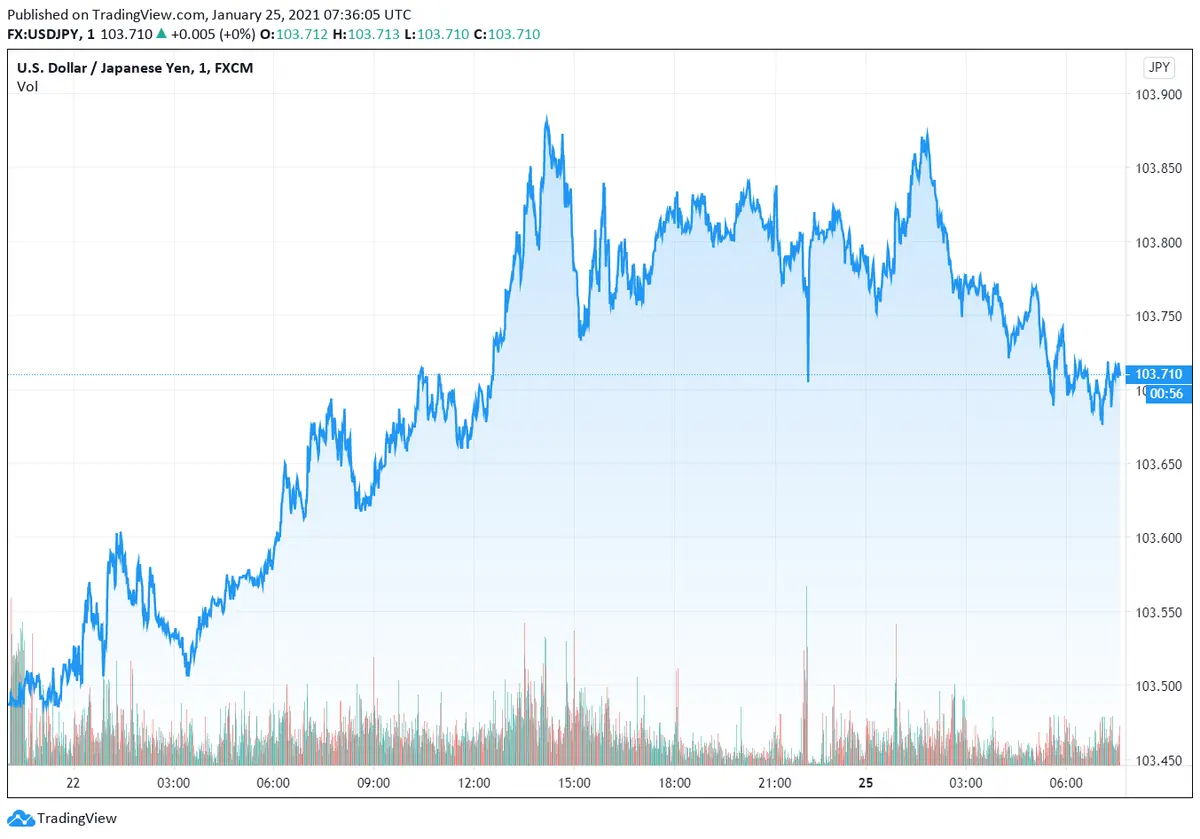Click the TradingView wordmark text at bottom
This screenshot has width=1200, height=839.
pyautogui.click(x=77, y=818)
